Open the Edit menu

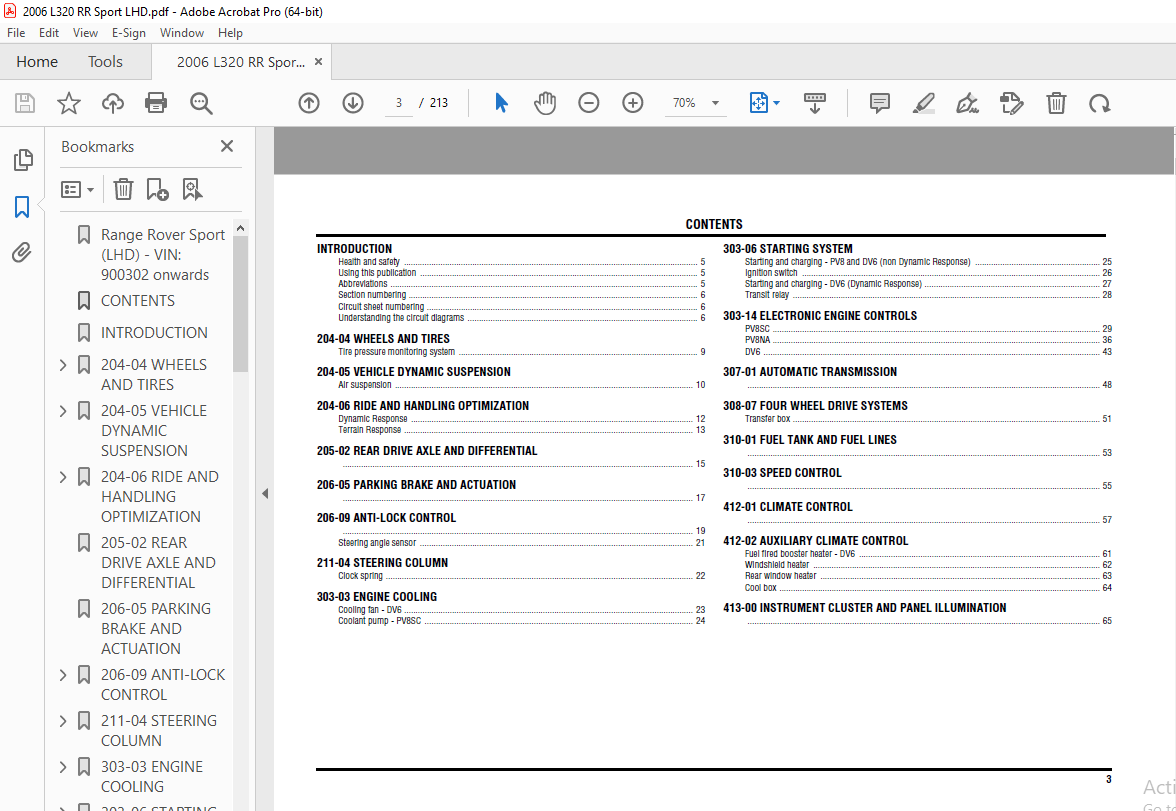(x=49, y=33)
